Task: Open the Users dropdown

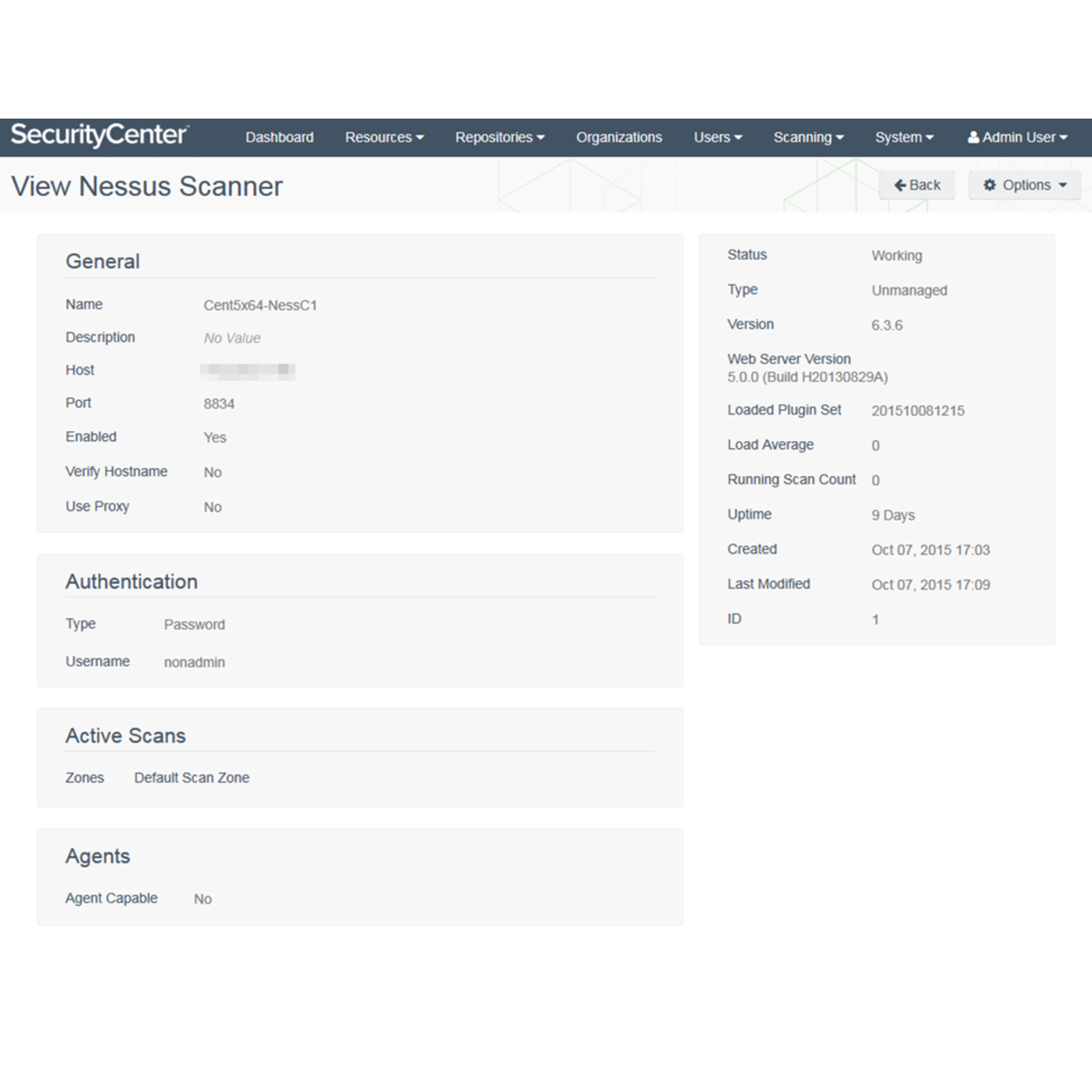Action: click(x=717, y=136)
